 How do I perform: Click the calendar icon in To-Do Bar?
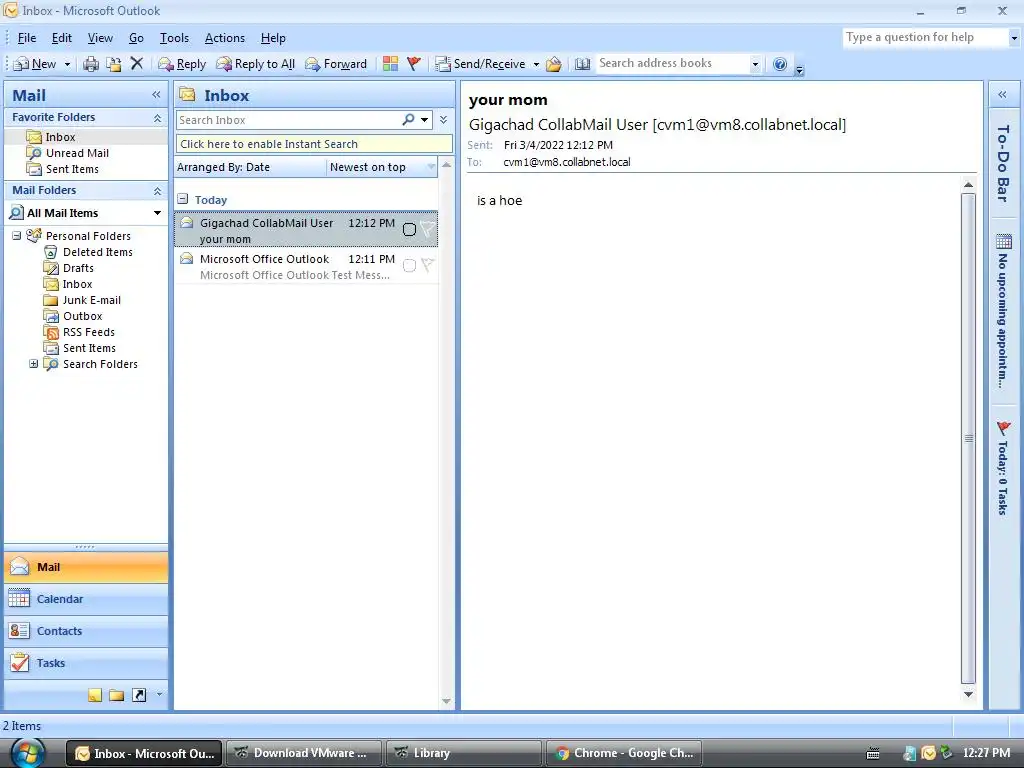point(1004,242)
